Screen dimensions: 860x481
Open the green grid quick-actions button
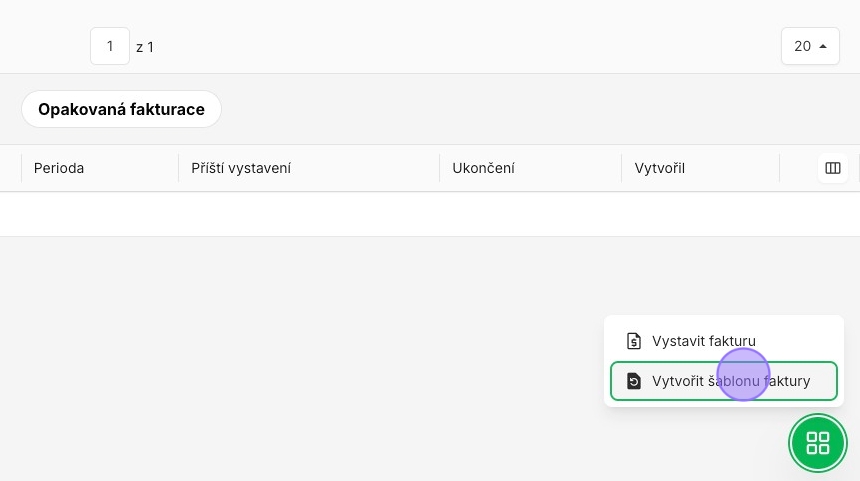[x=818, y=443]
